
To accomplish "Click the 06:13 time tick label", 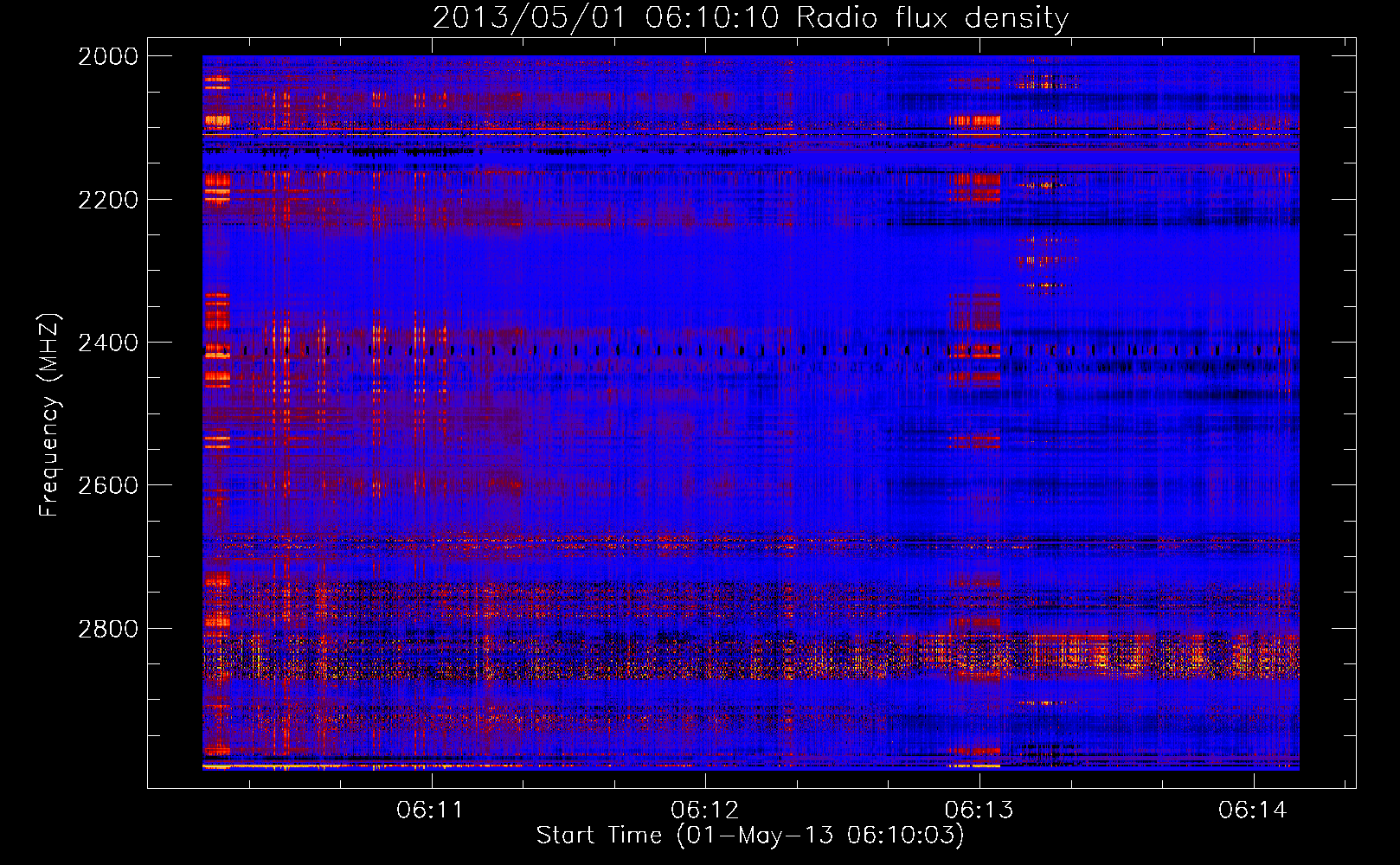I will pos(979,811).
